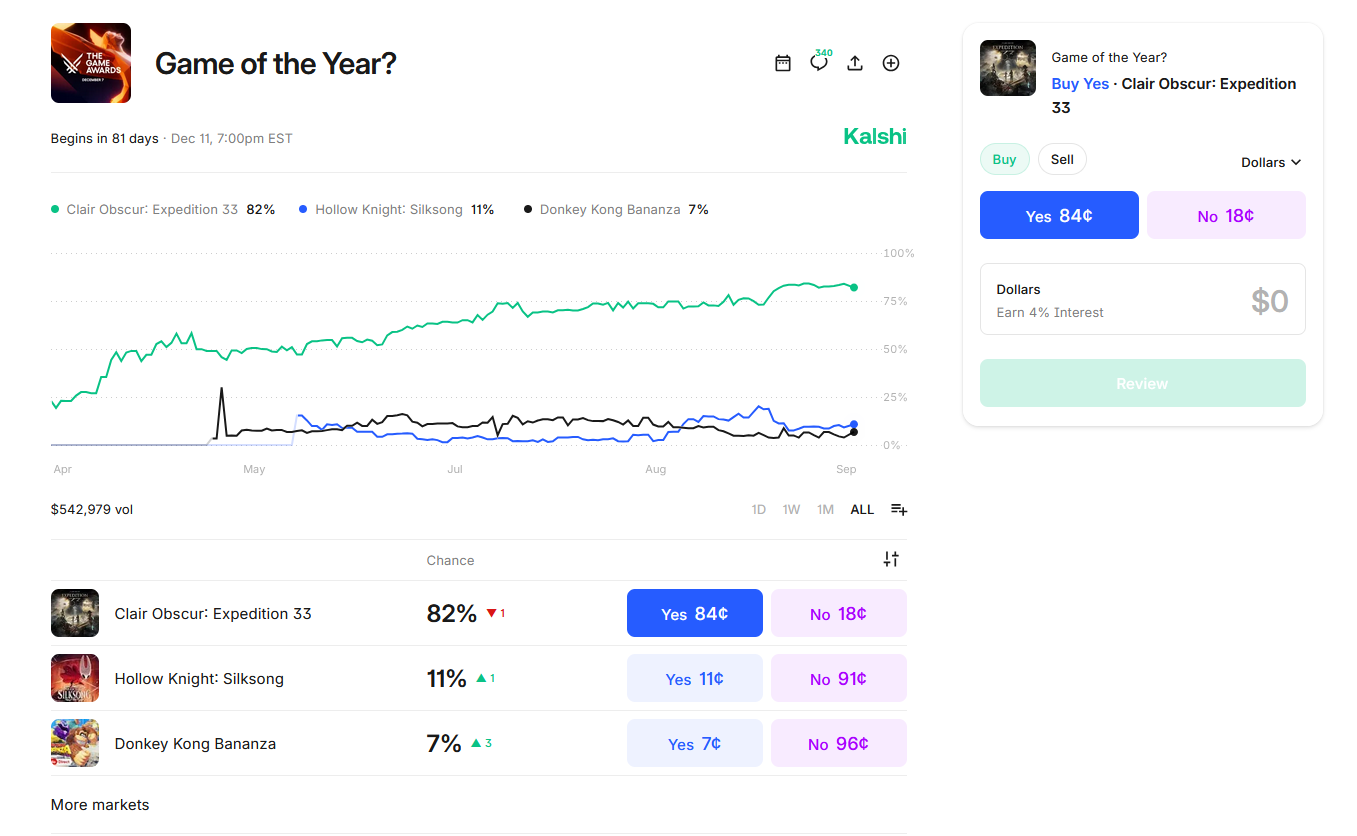
Task: Select the Buy toggle in order panel
Action: point(1004,160)
